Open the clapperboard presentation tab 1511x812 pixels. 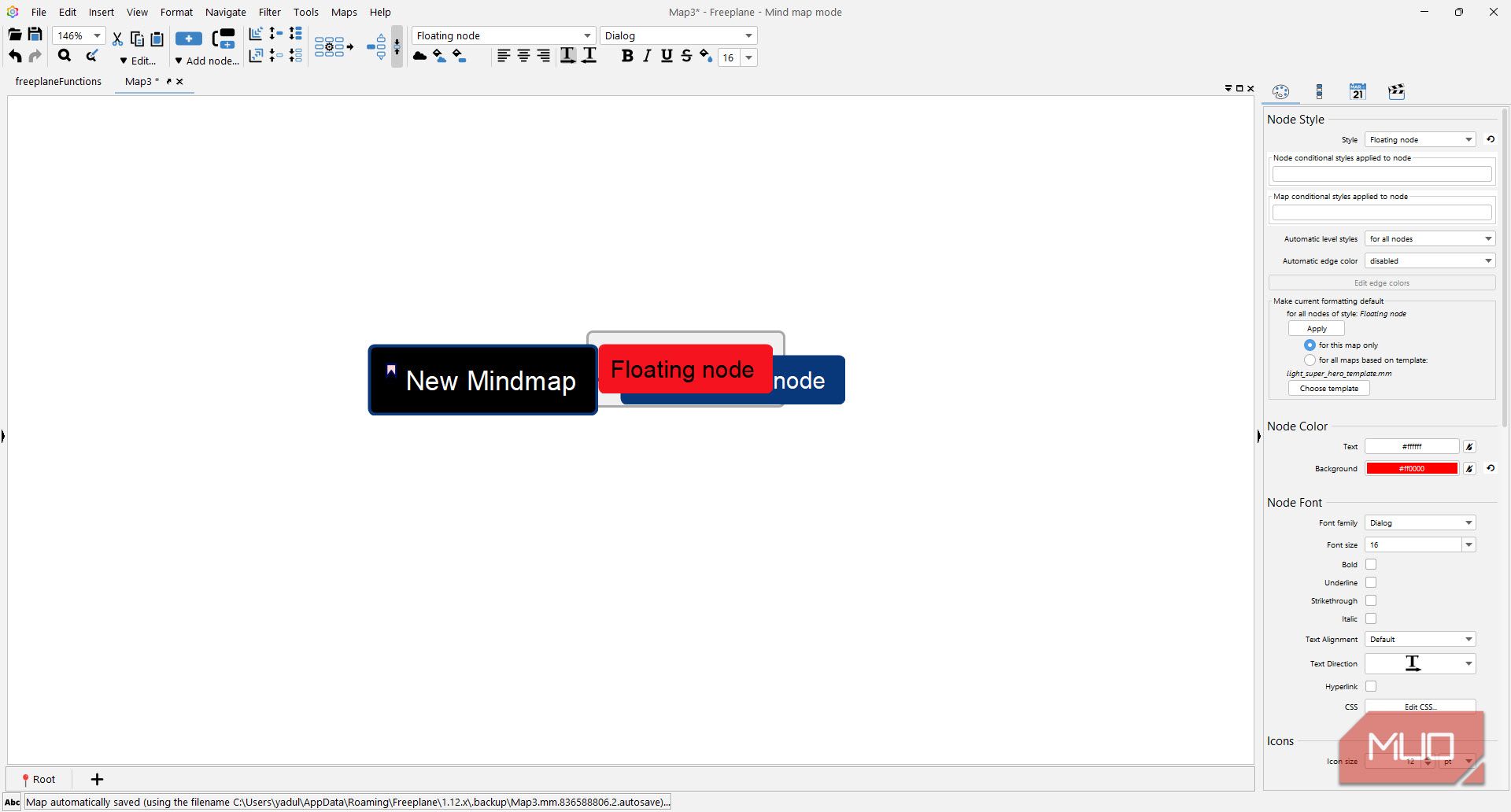pyautogui.click(x=1397, y=91)
